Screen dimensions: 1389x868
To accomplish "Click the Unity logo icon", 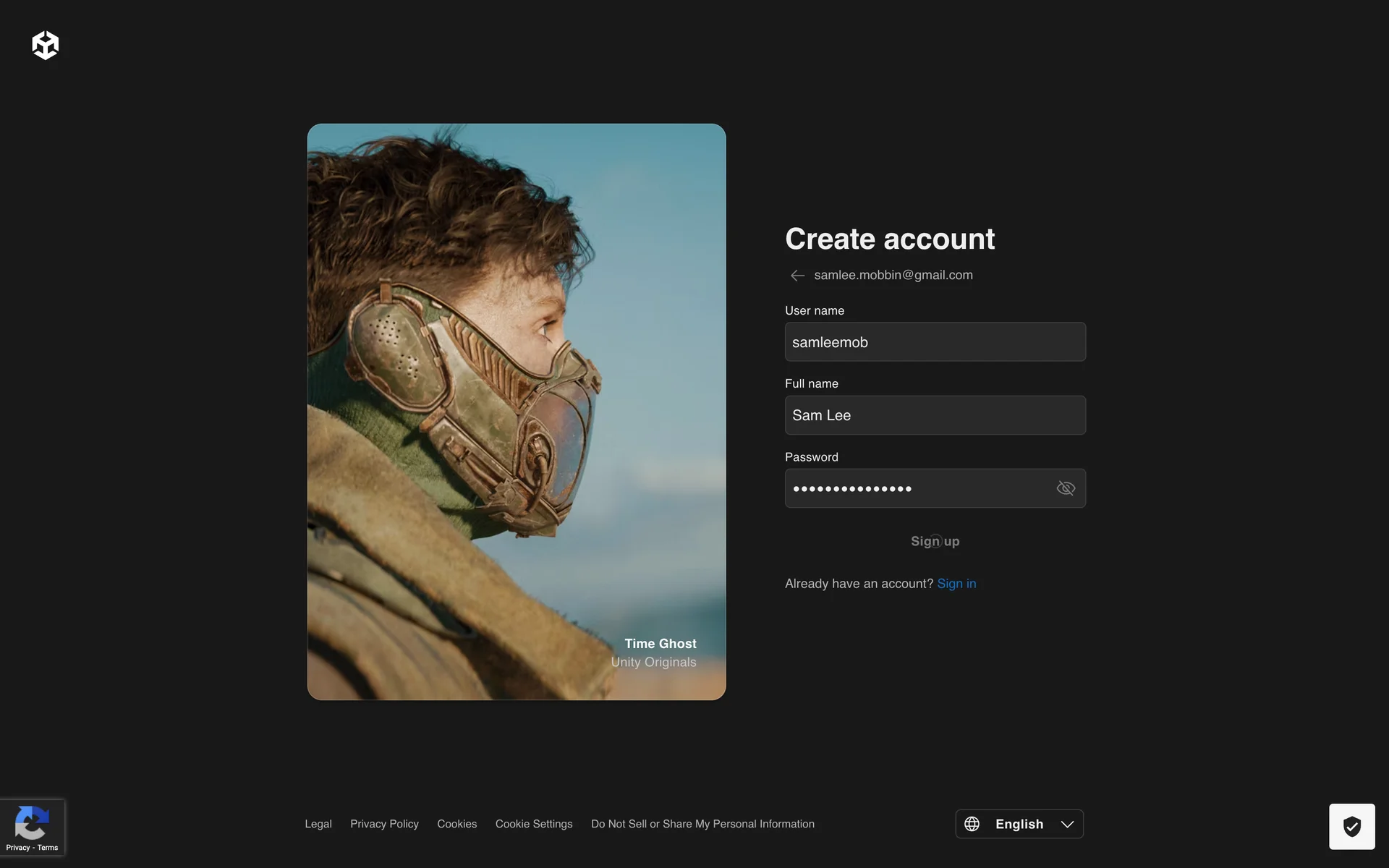I will coord(45,46).
